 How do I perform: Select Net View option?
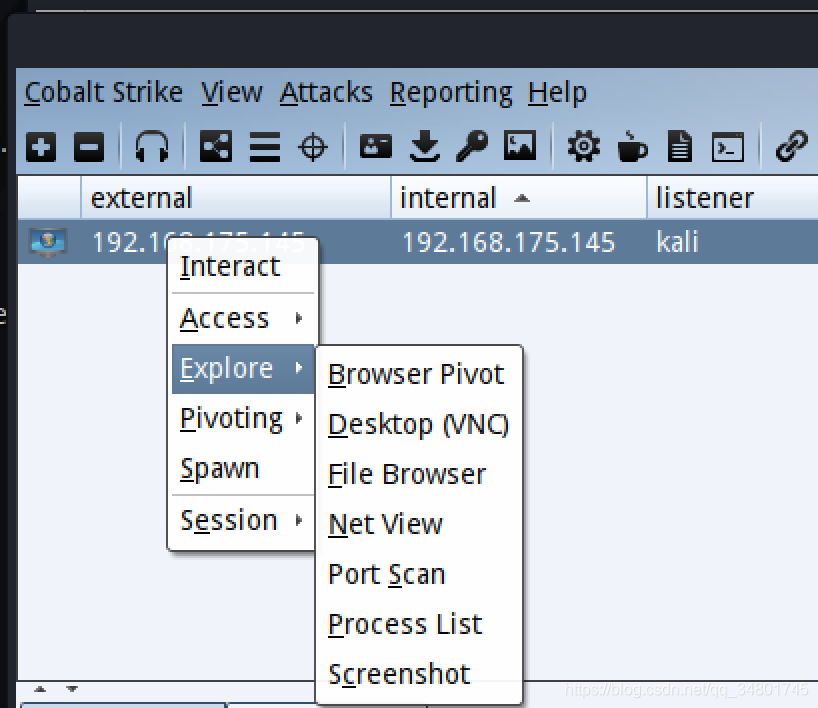click(x=419, y=524)
